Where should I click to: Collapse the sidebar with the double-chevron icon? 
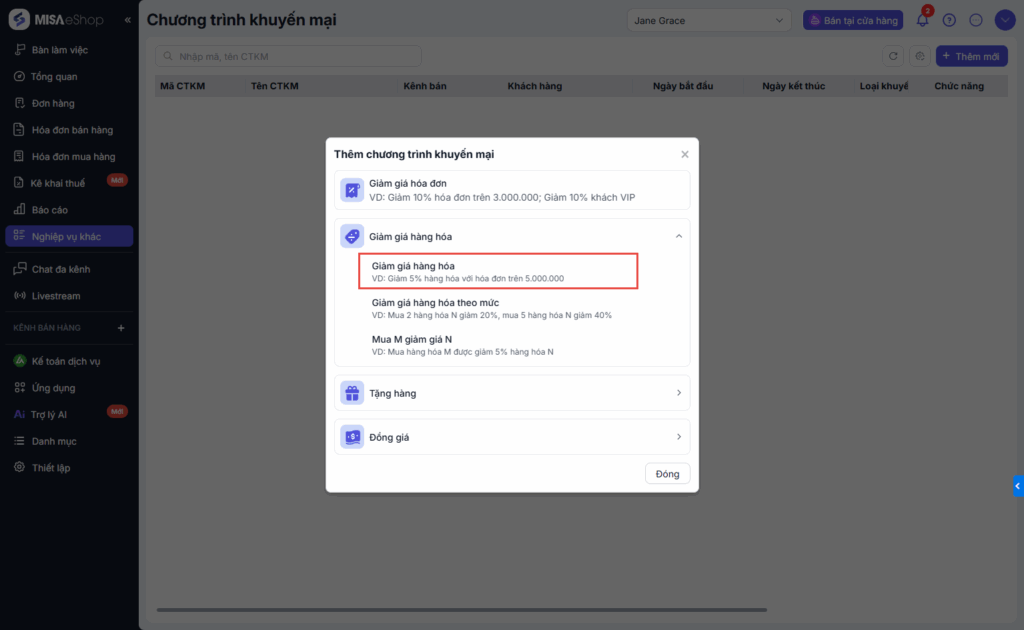point(128,20)
